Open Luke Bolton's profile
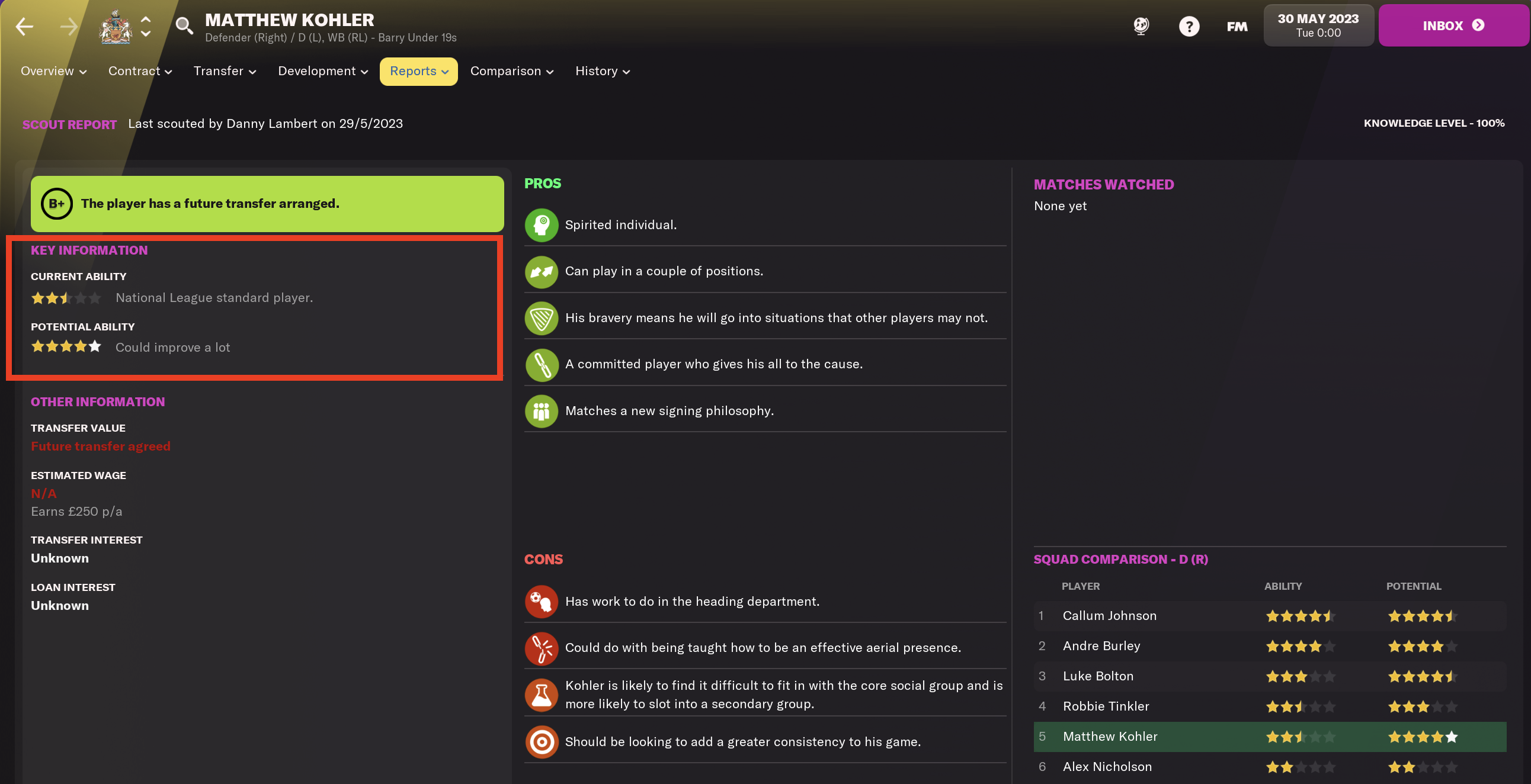 point(1098,676)
